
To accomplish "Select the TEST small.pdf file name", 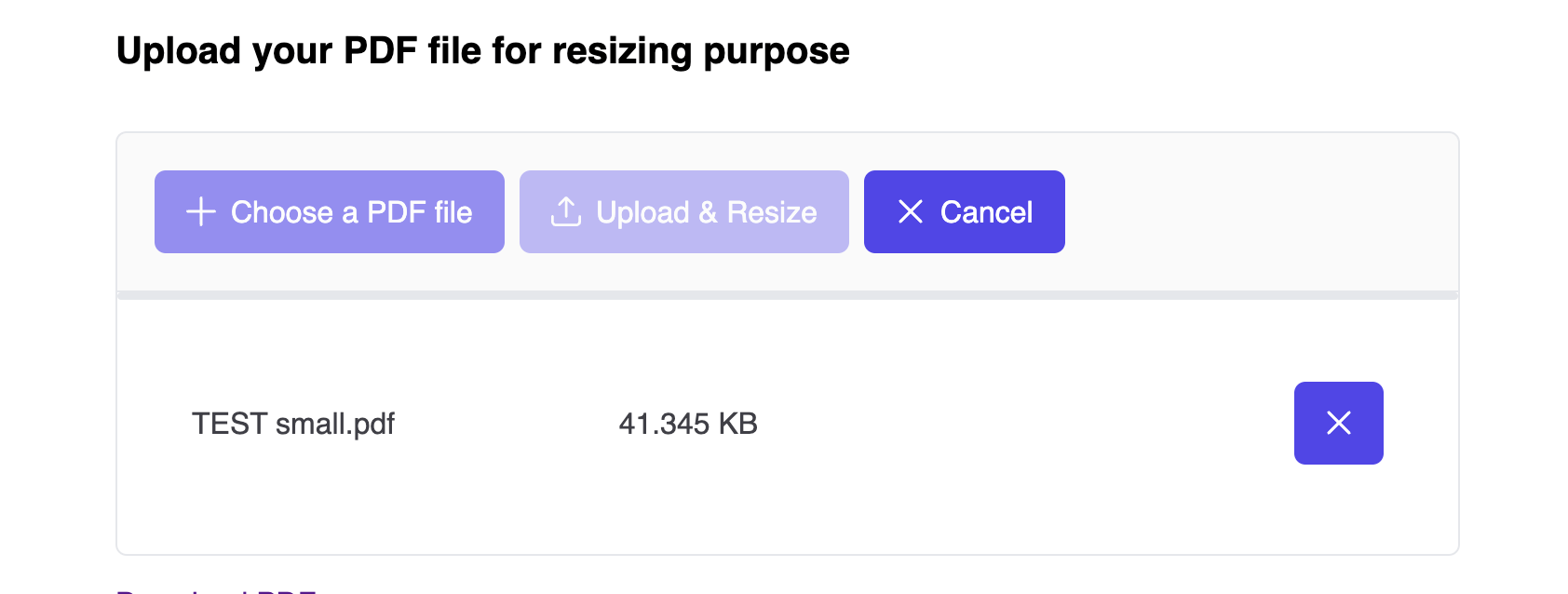I will tap(293, 424).
